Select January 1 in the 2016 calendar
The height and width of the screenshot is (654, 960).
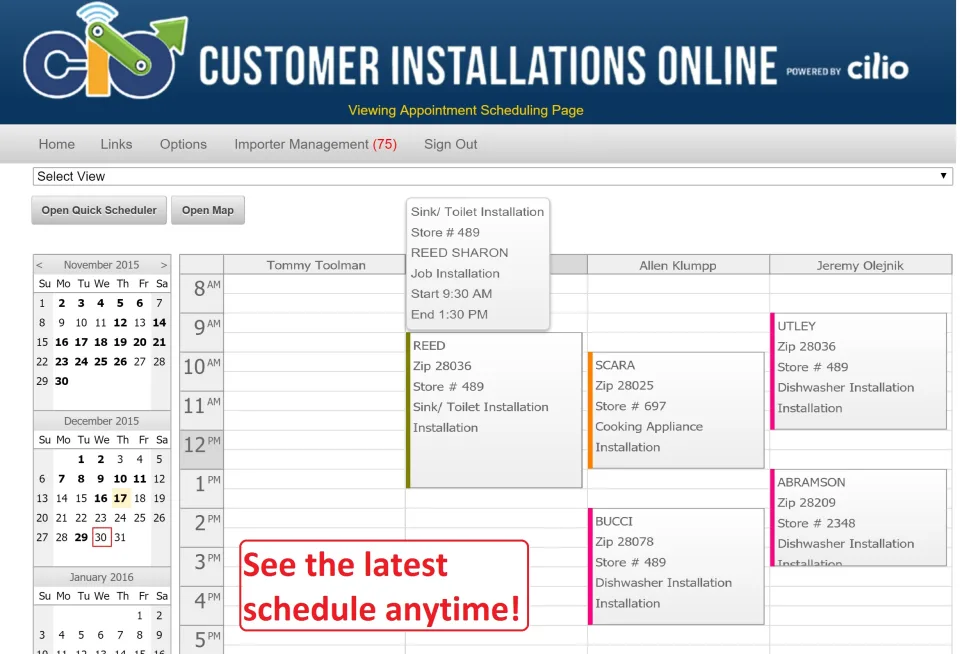point(140,615)
